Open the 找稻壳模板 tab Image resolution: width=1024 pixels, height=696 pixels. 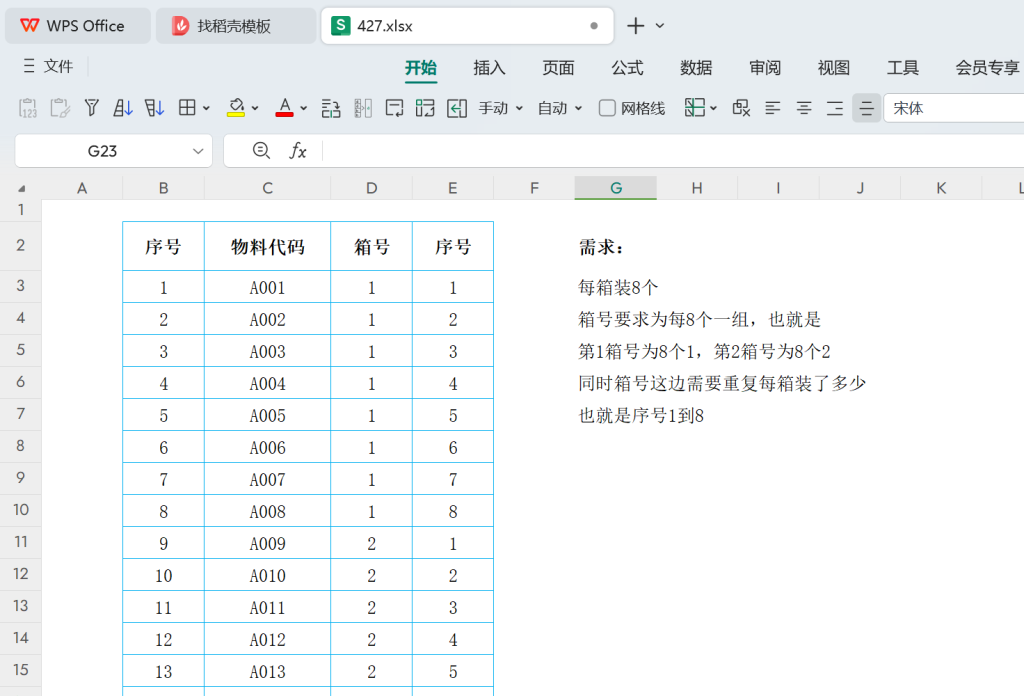pyautogui.click(x=236, y=26)
